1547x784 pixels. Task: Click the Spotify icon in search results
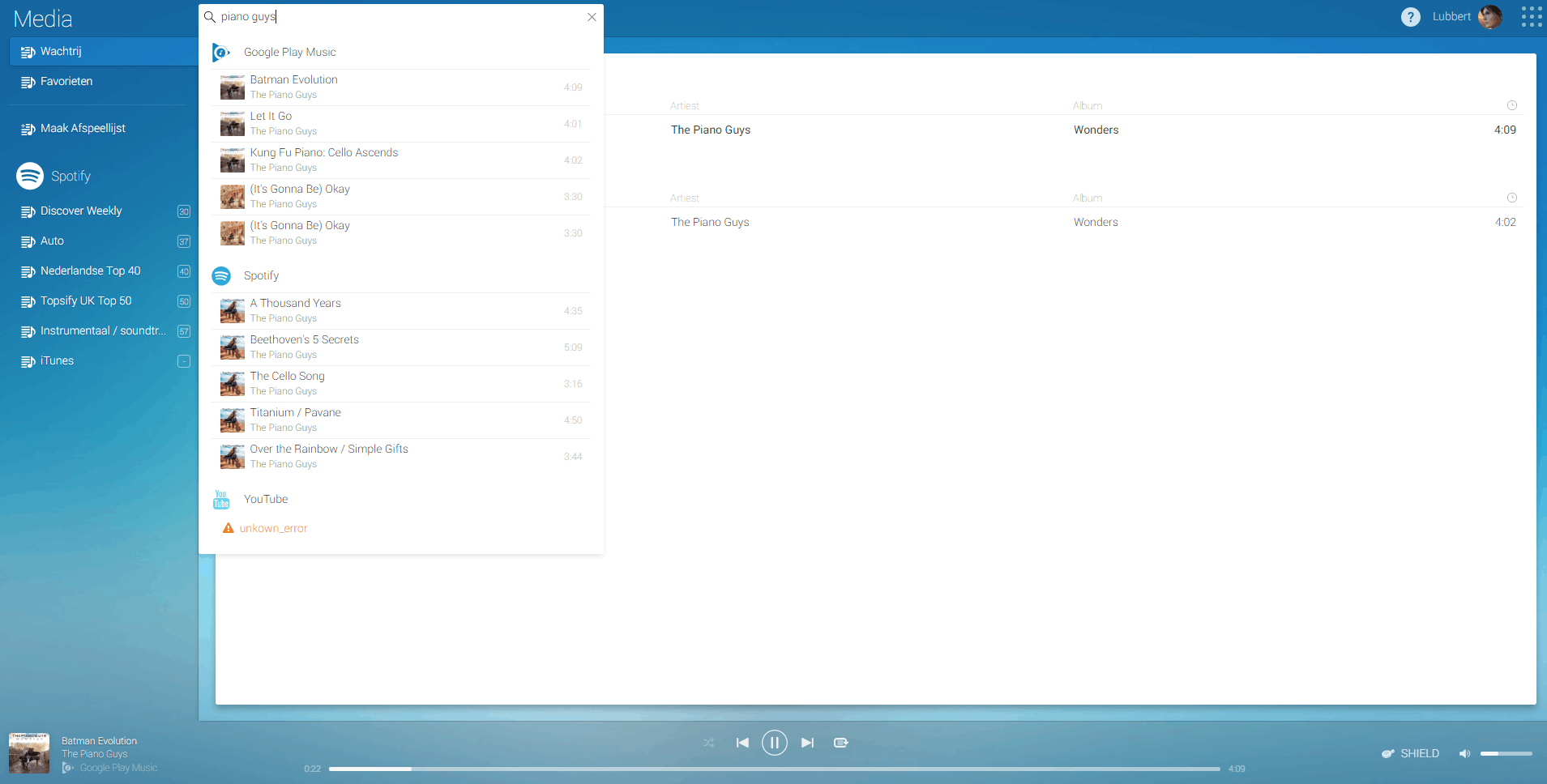click(221, 276)
